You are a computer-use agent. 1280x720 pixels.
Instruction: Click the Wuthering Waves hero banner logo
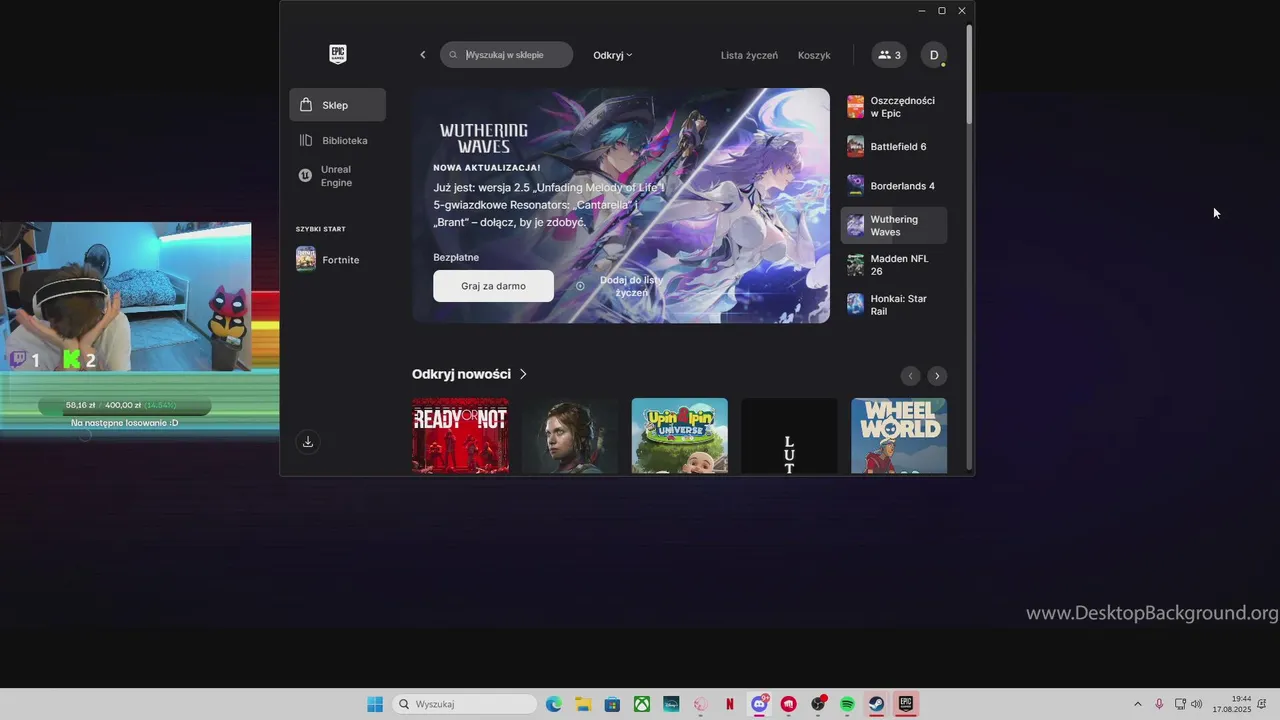[x=484, y=138]
